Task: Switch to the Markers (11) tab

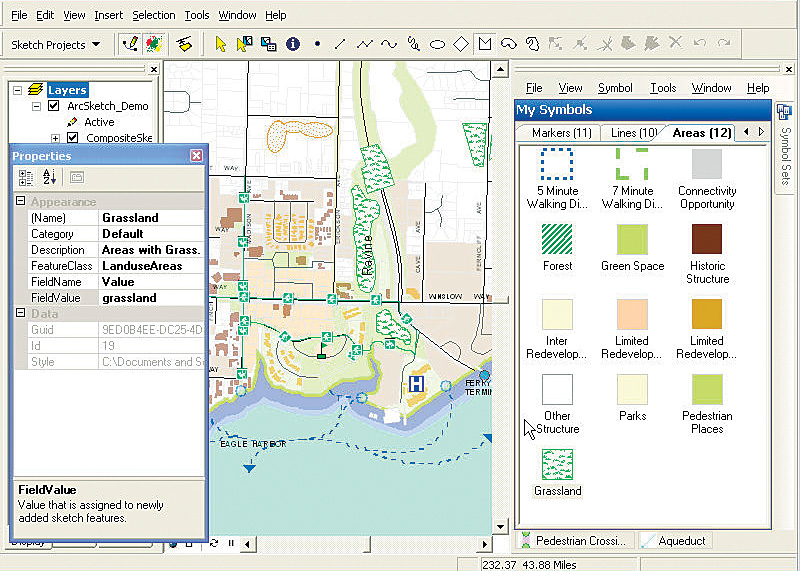Action: (561, 133)
